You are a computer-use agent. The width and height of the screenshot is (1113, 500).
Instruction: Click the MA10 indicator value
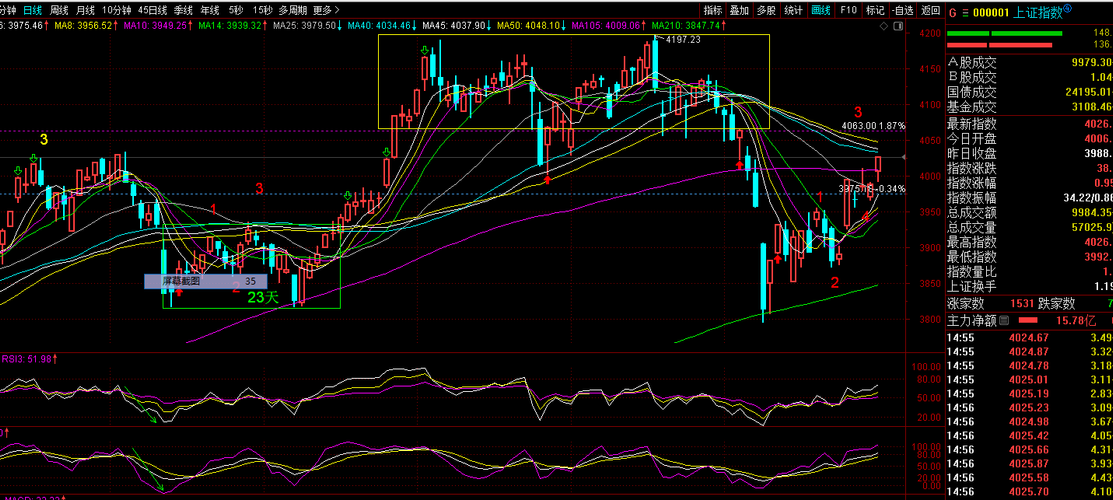pyautogui.click(x=158, y=26)
